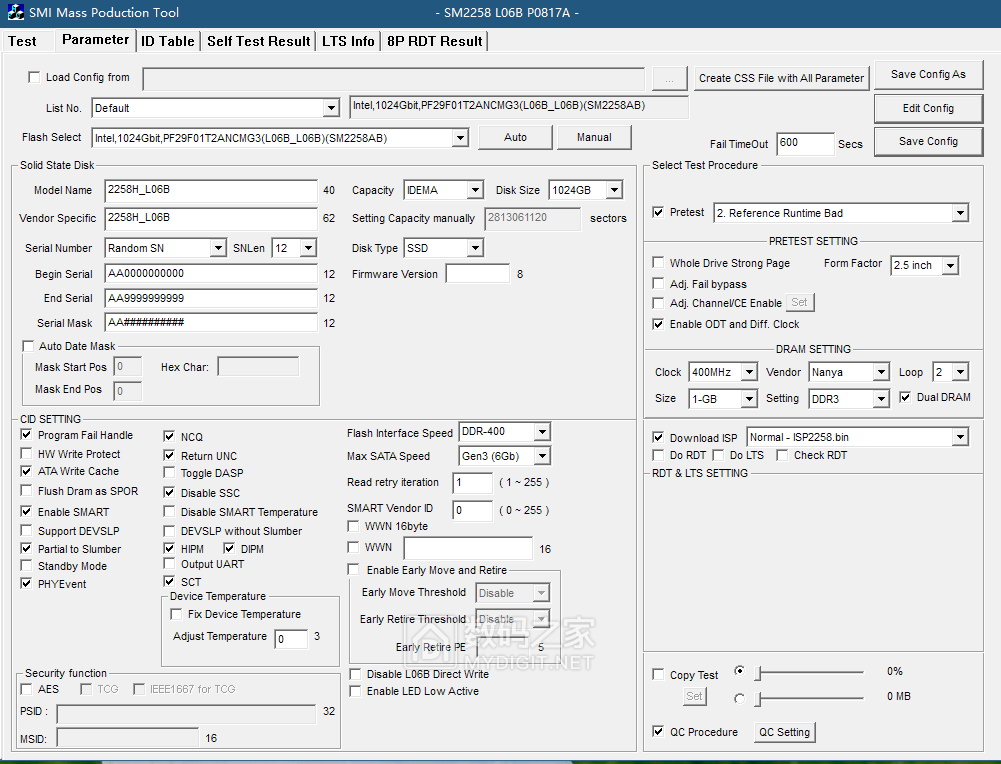
Task: Toggle the Whole Drive Strong Page option
Action: pos(658,262)
